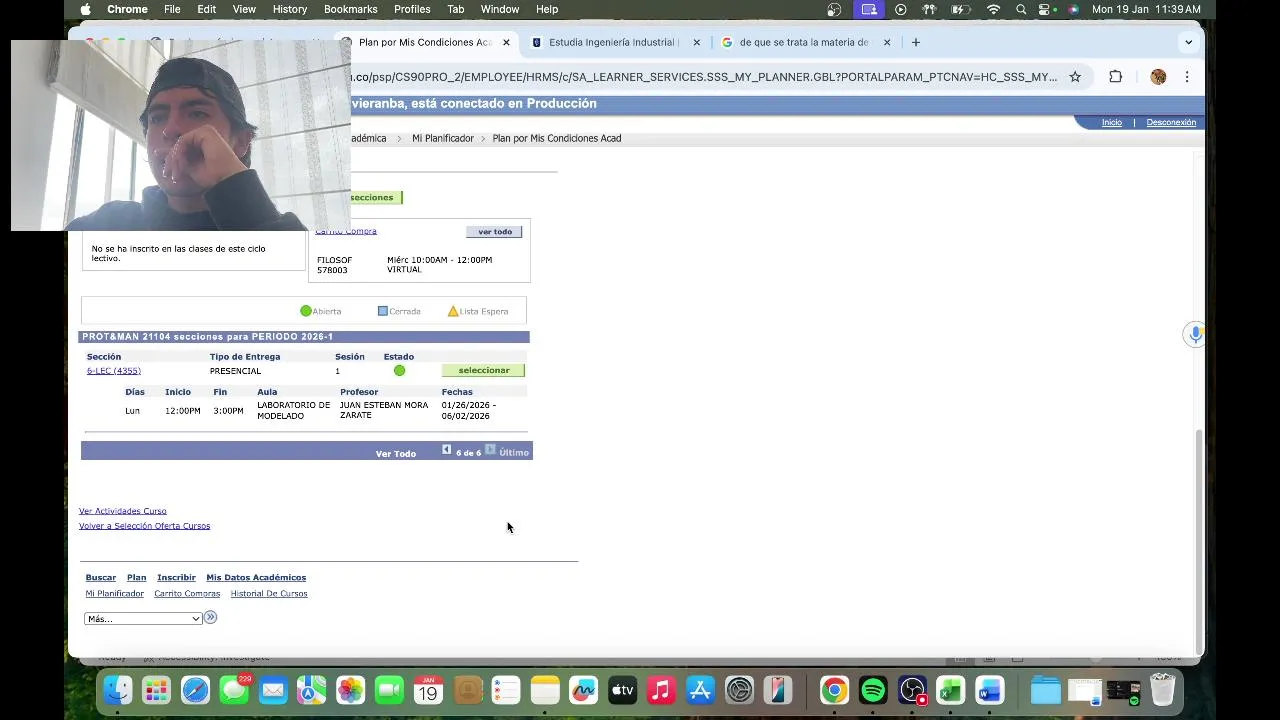
Task: Open System Settings in the dock
Action: pos(739,690)
